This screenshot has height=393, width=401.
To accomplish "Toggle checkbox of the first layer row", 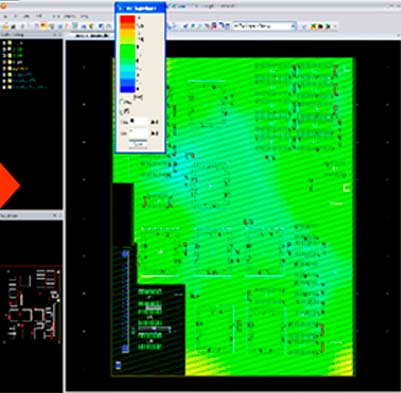I will [4, 43].
